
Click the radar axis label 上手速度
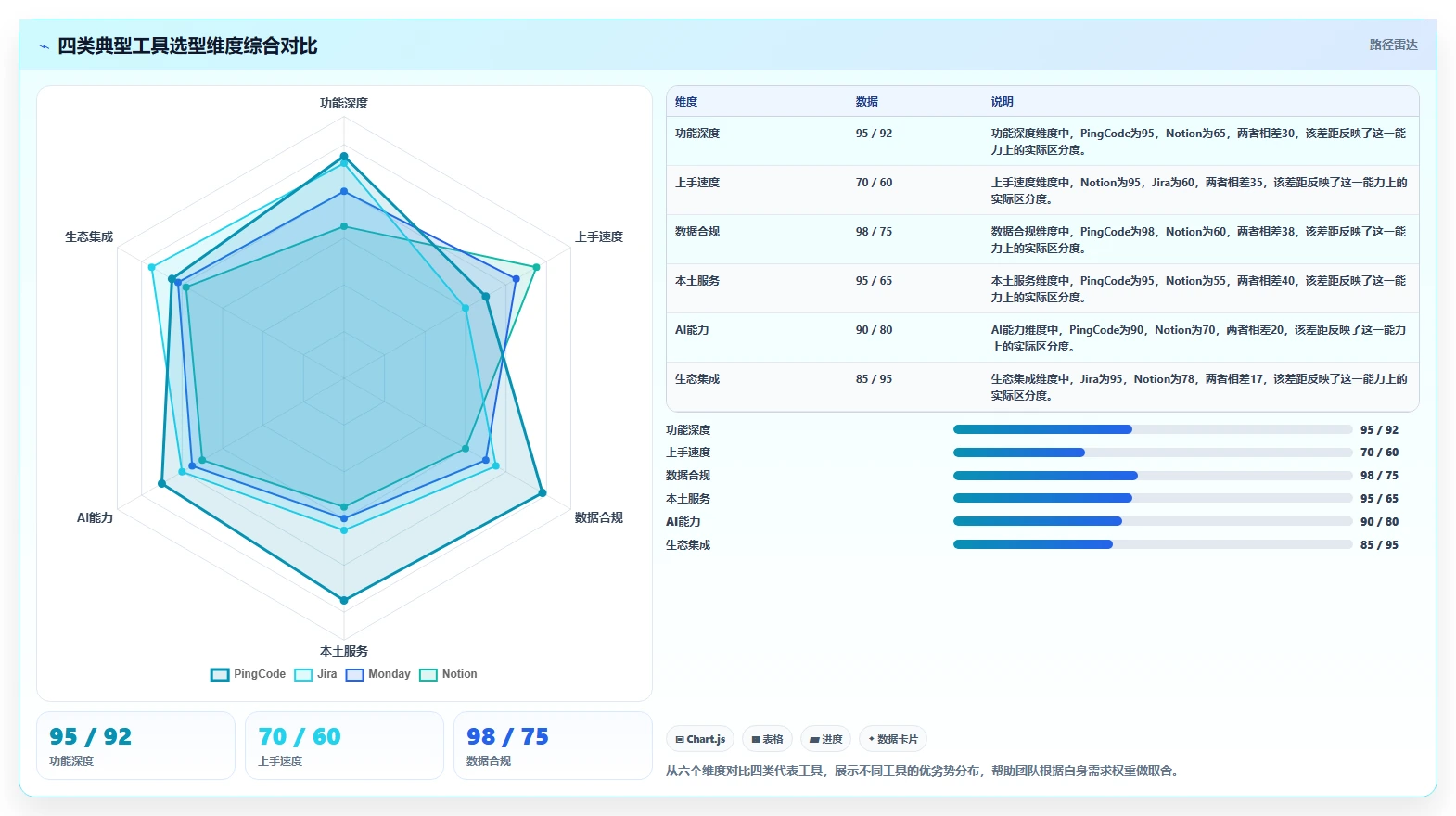click(x=599, y=236)
